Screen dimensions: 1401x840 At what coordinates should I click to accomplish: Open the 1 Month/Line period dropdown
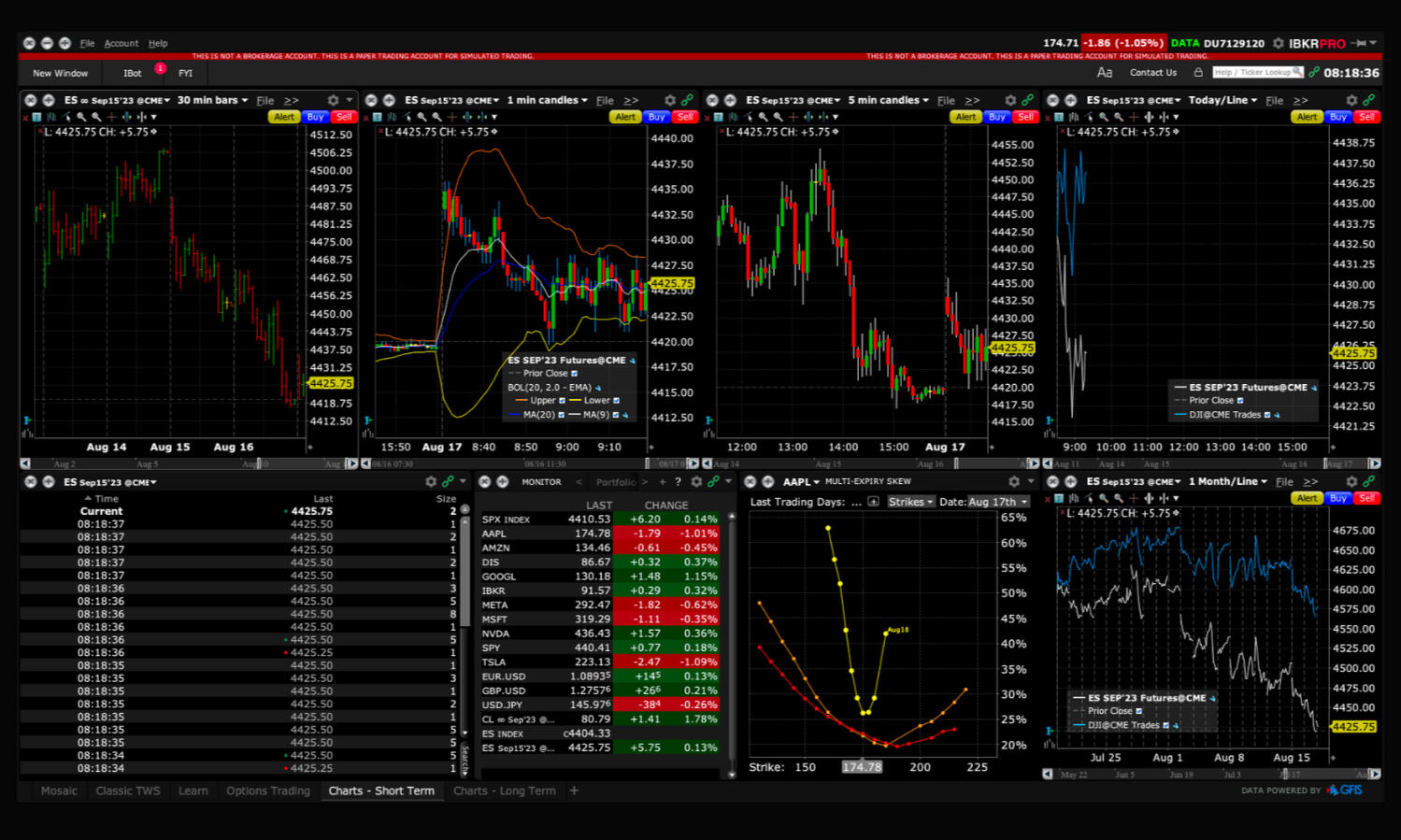(1228, 481)
